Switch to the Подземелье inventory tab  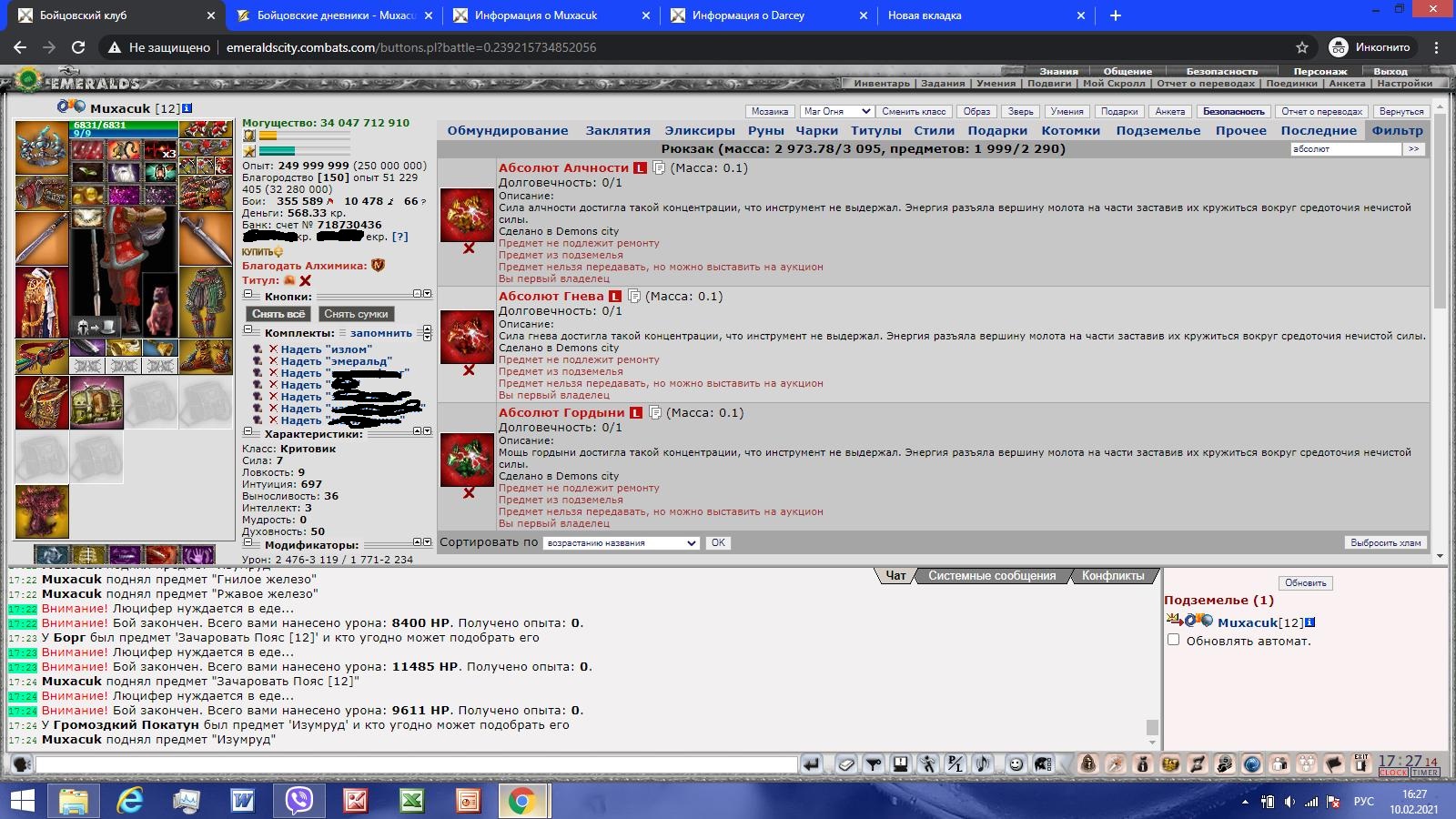tap(1158, 130)
